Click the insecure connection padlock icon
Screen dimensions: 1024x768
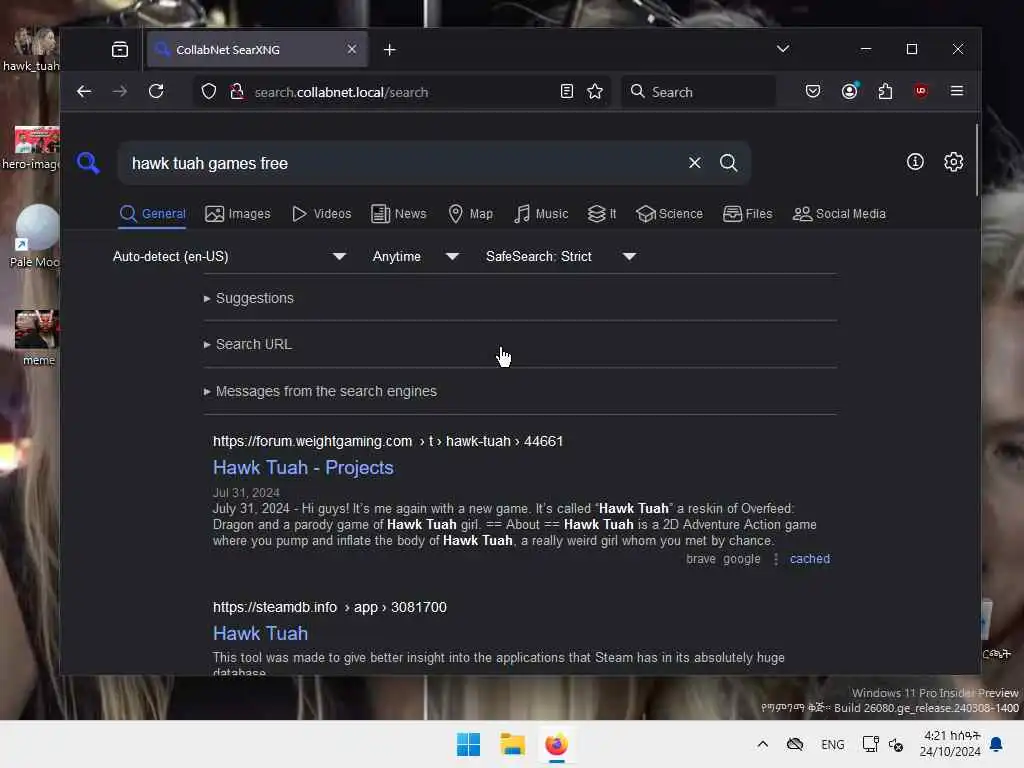click(237, 91)
